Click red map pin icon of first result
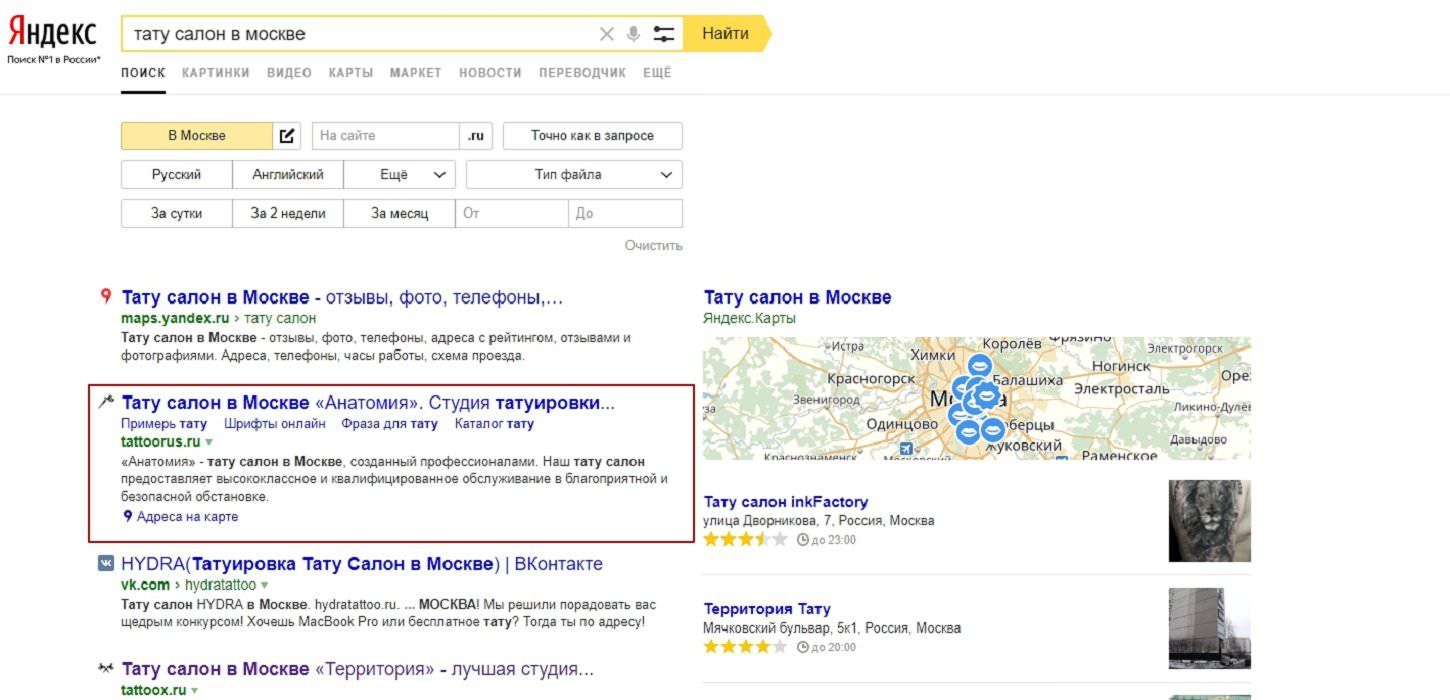Screen dimensions: 1450x700 pyautogui.click(x=105, y=296)
